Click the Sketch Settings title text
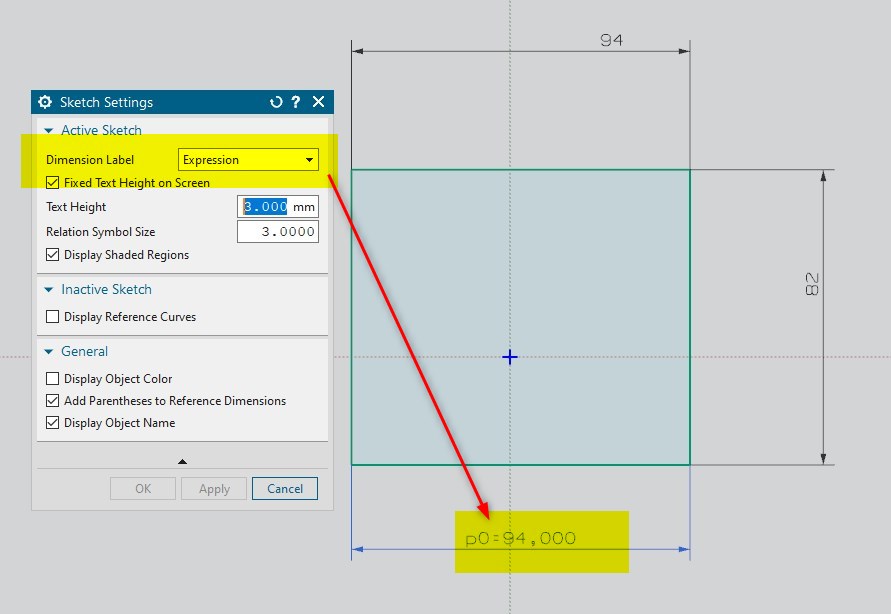 point(106,102)
